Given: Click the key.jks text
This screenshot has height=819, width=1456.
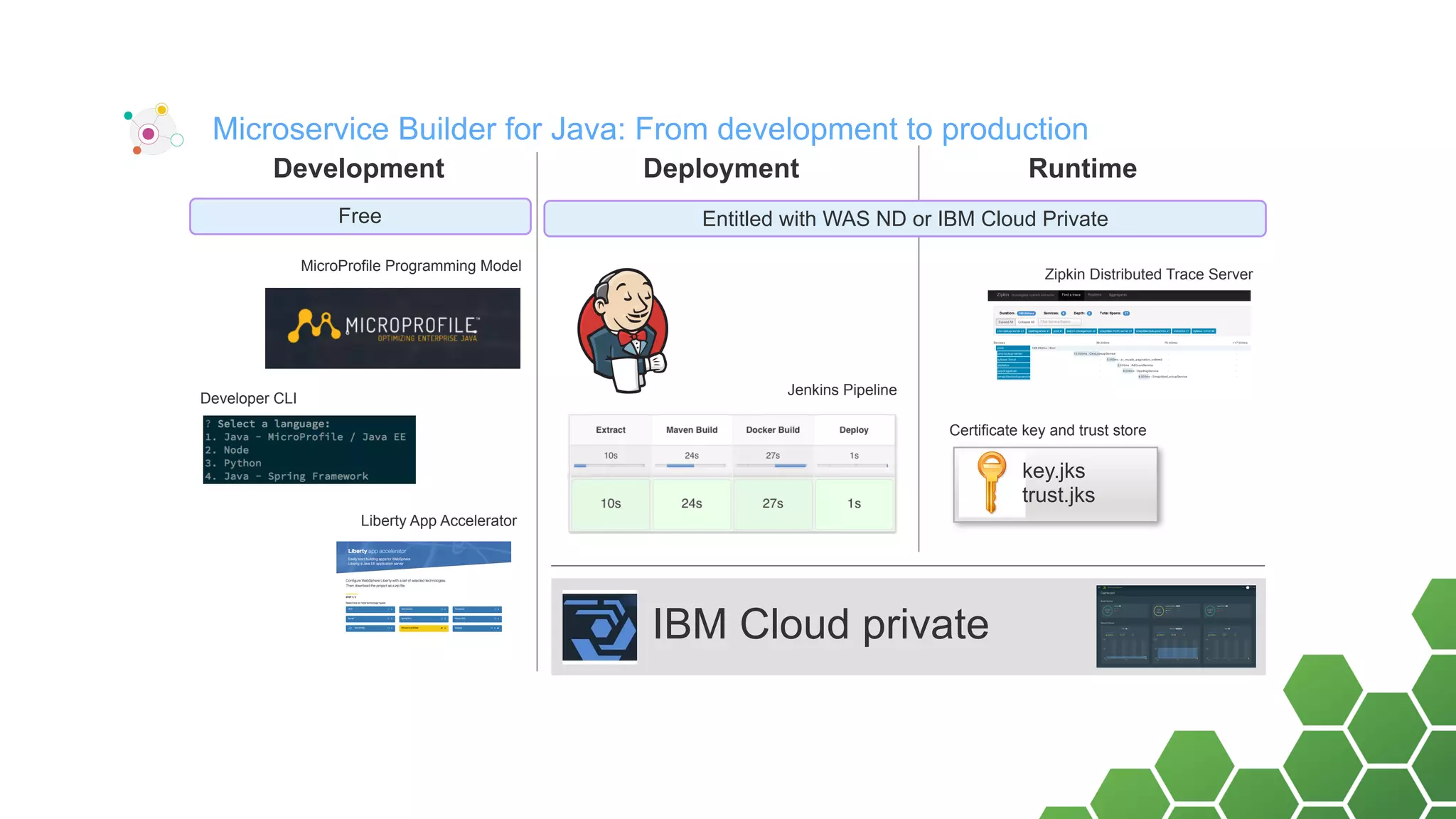Looking at the screenshot, I should [1053, 471].
